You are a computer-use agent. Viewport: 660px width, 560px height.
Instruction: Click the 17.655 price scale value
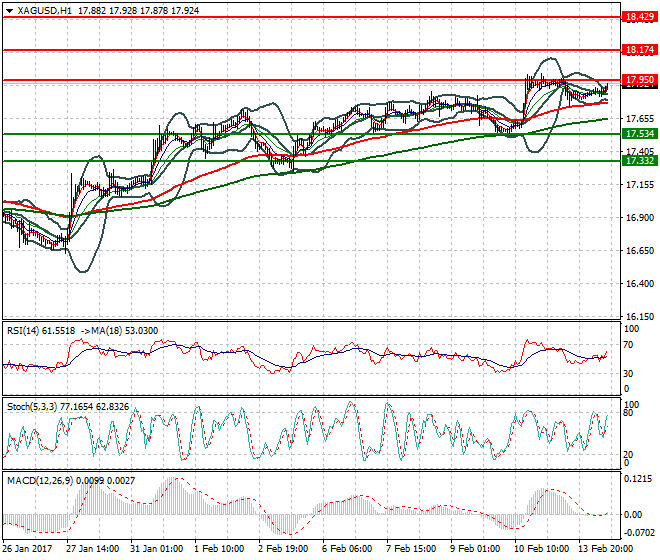(640, 119)
